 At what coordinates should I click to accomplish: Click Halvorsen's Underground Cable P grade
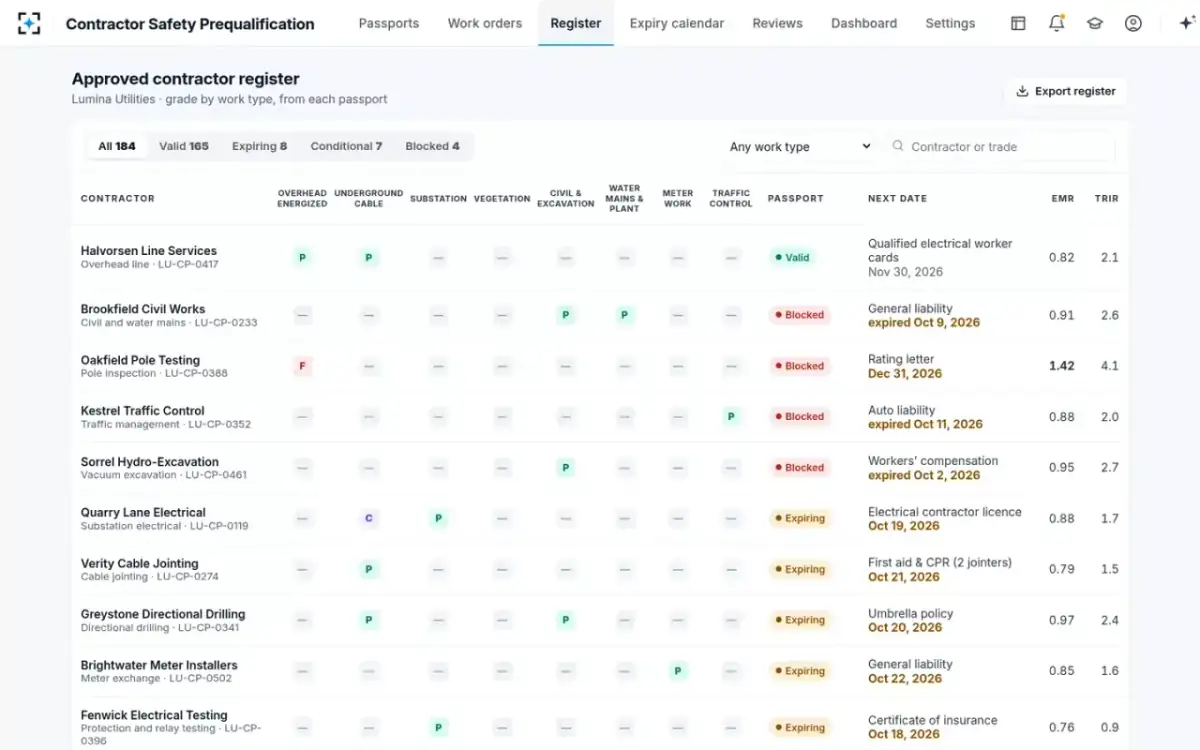coord(369,257)
